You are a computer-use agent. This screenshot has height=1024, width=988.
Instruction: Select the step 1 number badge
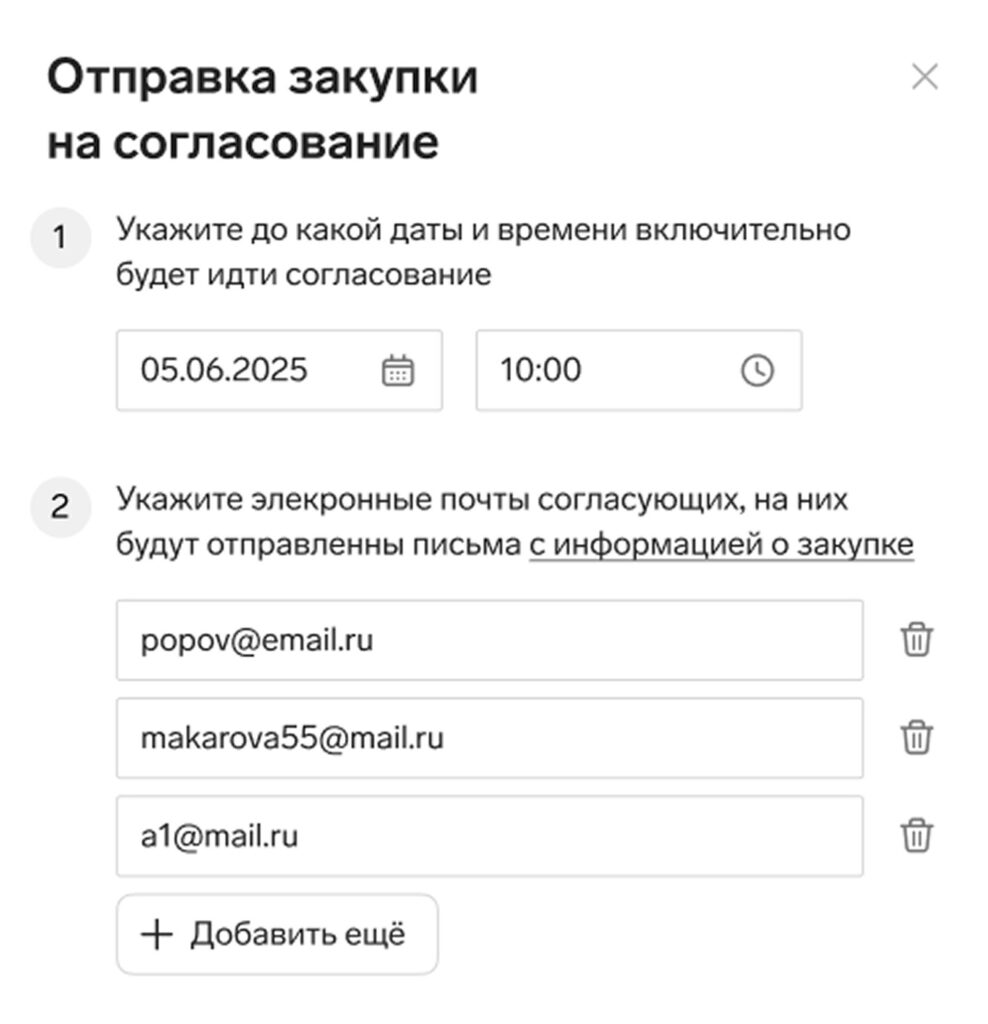click(60, 238)
